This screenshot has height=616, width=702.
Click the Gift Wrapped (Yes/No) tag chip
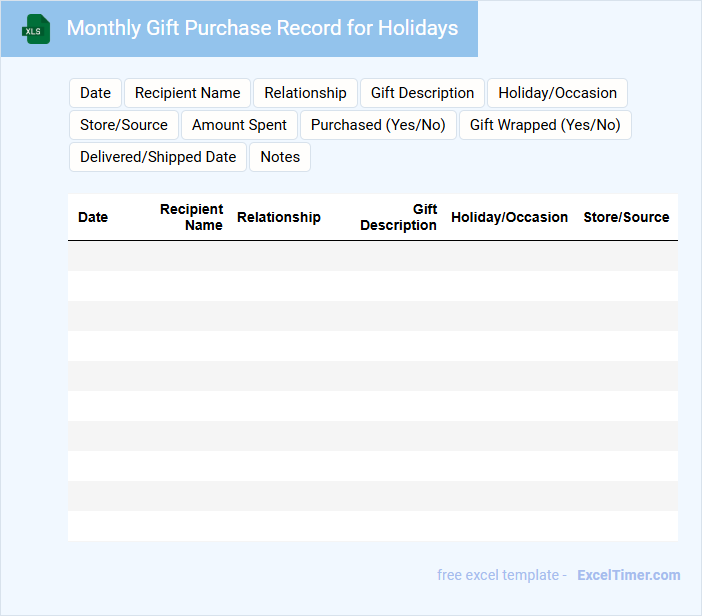coord(545,125)
